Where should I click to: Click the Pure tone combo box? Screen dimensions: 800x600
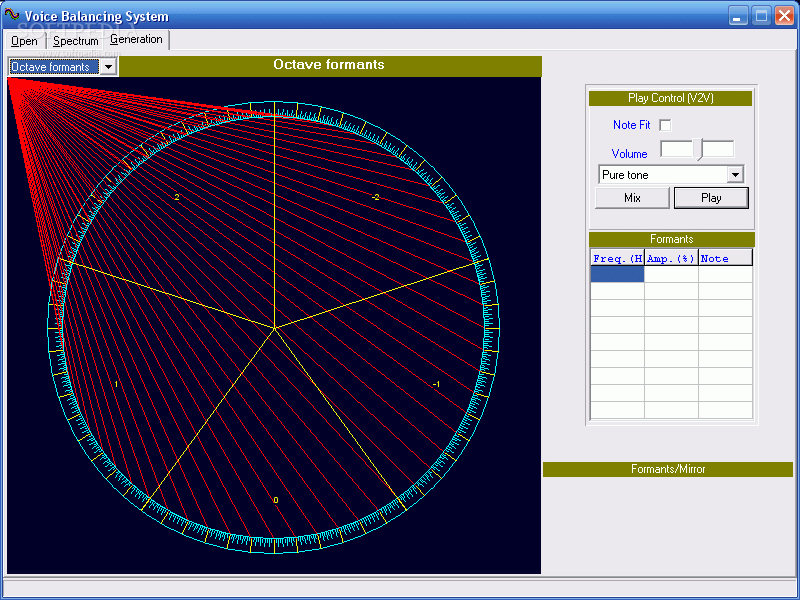click(671, 175)
